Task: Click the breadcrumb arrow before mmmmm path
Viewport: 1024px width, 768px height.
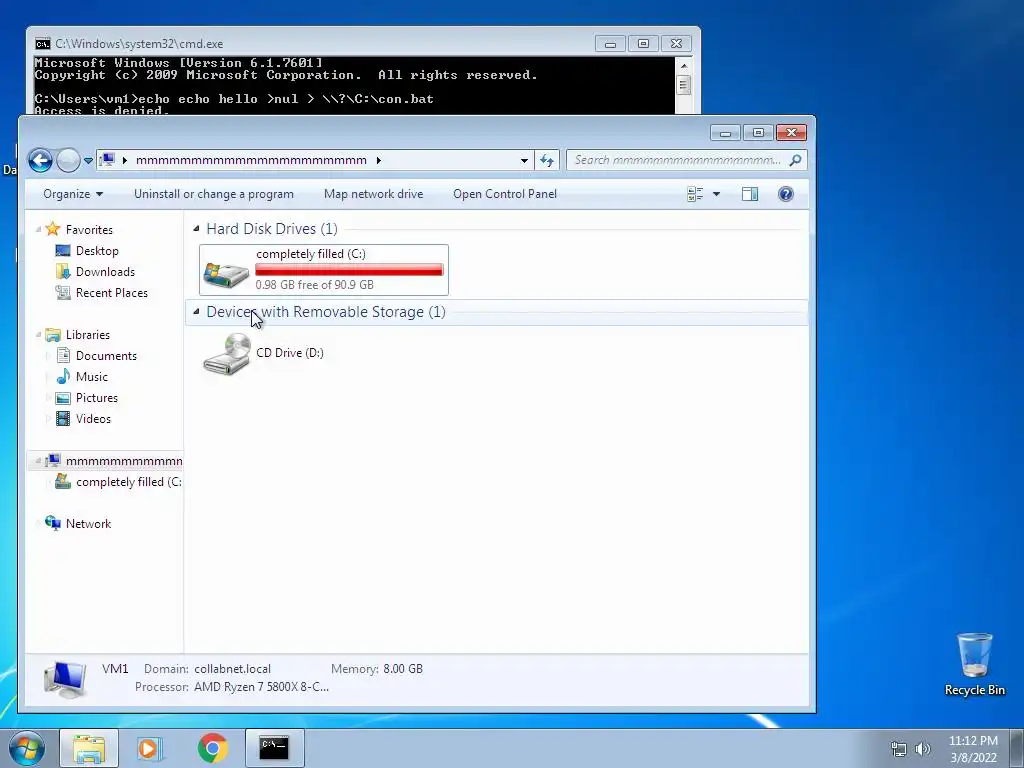Action: coord(125,160)
